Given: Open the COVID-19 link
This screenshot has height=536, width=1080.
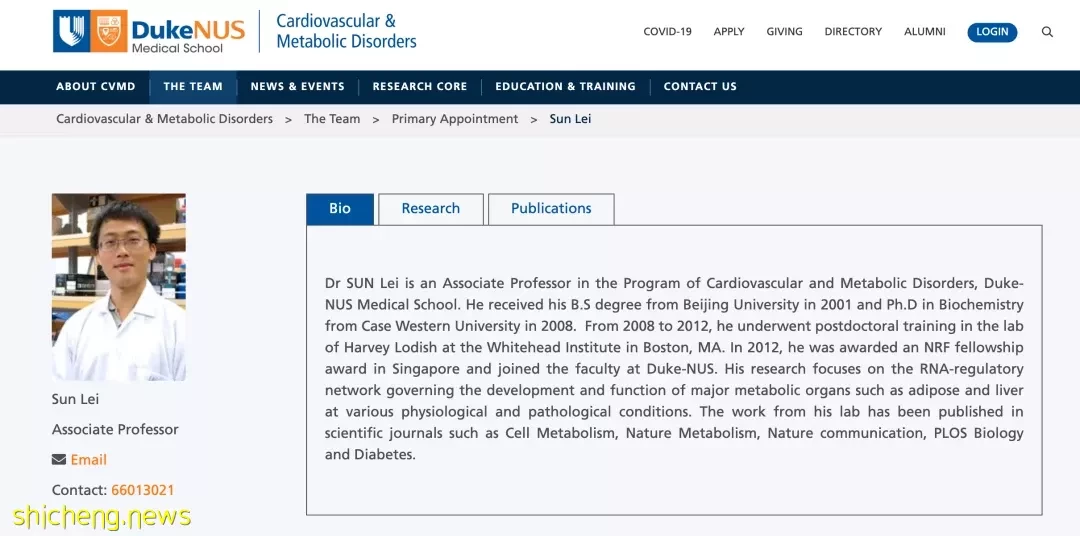Looking at the screenshot, I should (667, 32).
